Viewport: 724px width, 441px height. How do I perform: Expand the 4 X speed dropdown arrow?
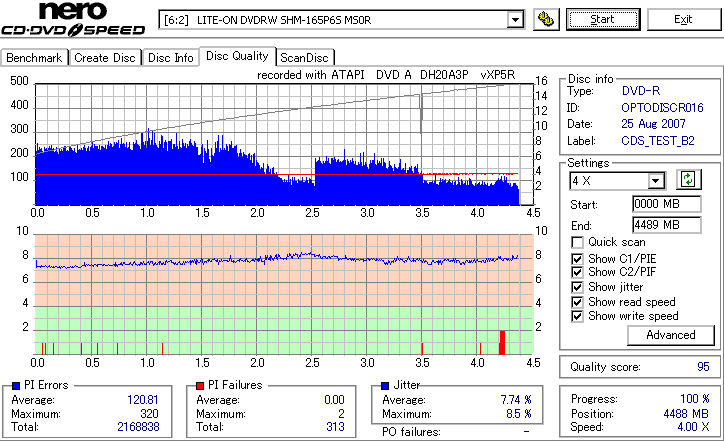click(656, 181)
